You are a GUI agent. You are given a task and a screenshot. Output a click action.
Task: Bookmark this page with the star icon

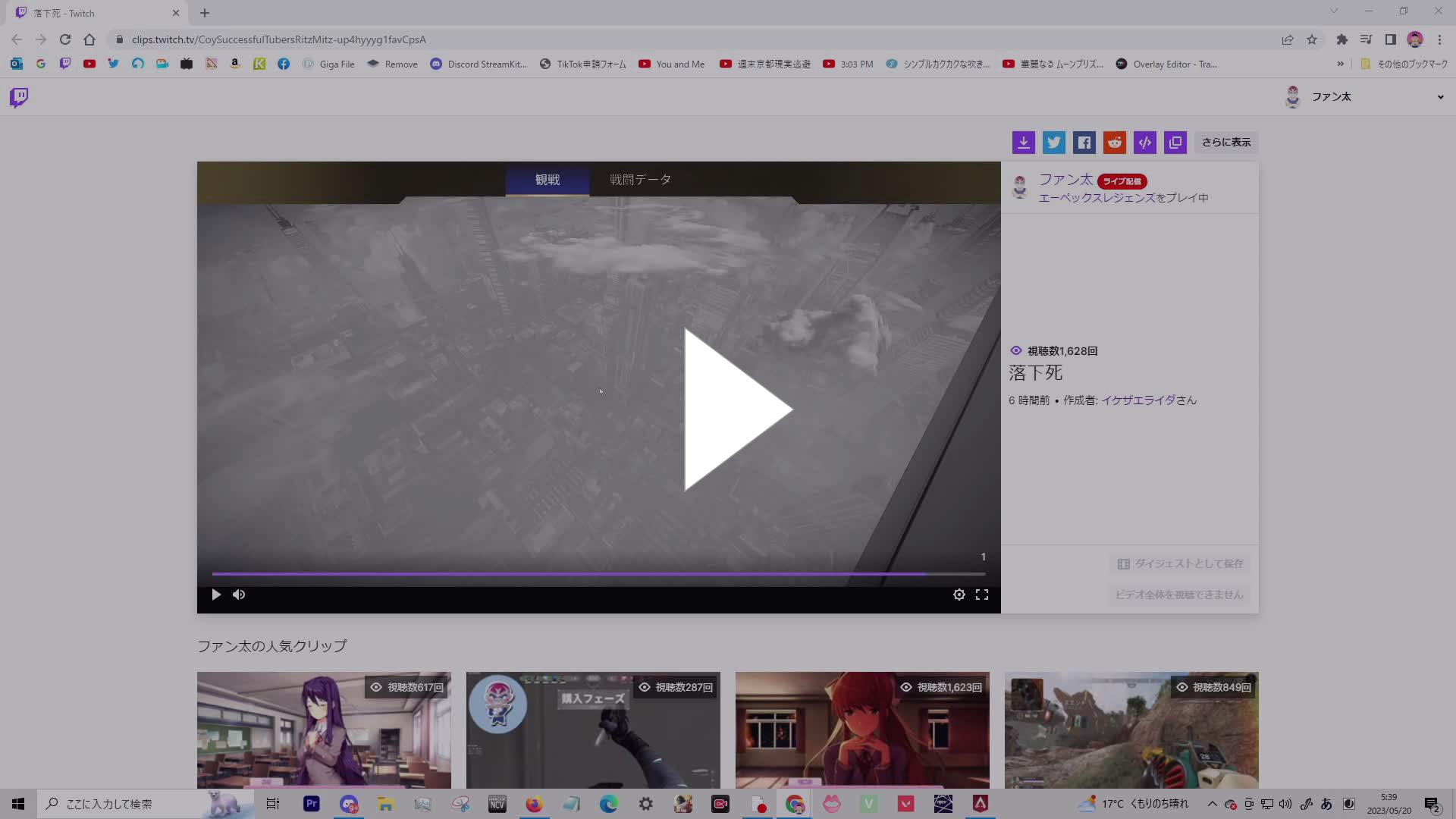coord(1312,39)
